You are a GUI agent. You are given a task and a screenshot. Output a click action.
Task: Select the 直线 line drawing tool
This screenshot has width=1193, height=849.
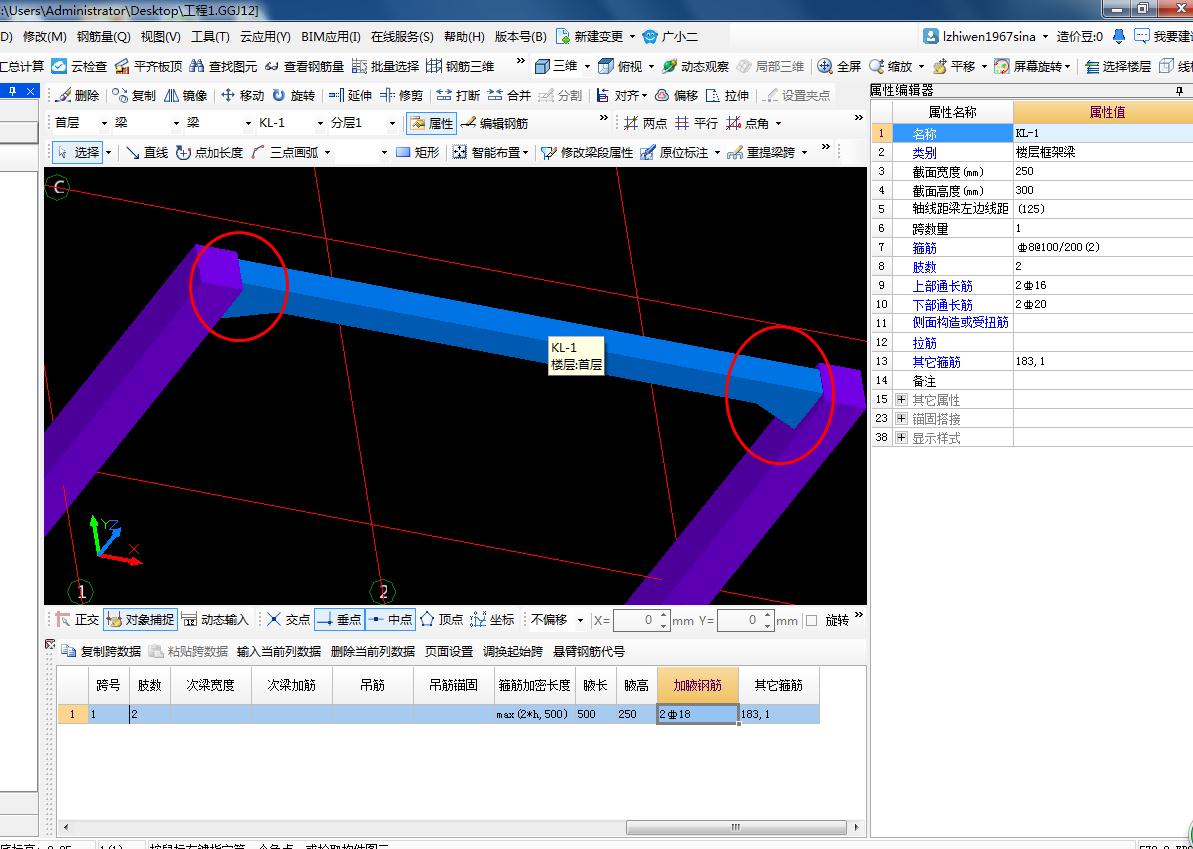coord(147,152)
